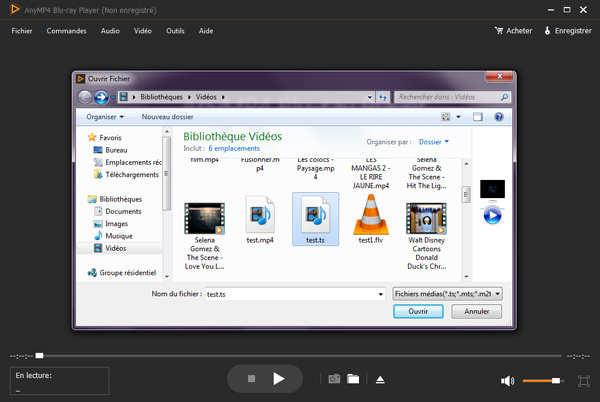Toggle the preview pane button

(477, 117)
